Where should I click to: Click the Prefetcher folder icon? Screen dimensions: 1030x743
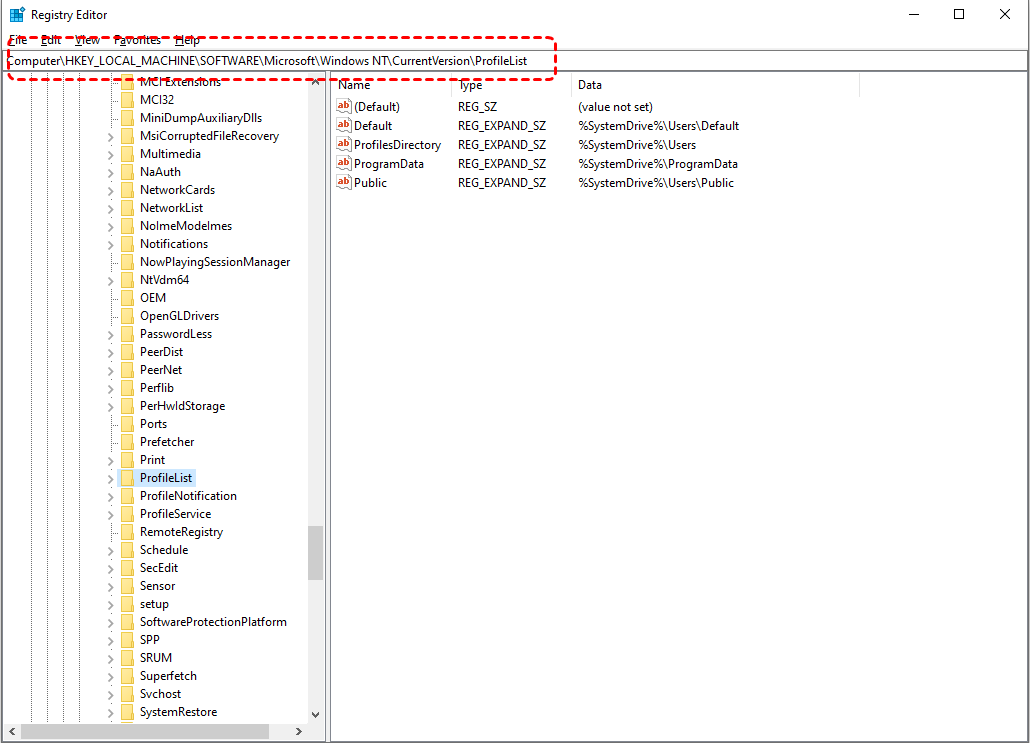coord(127,442)
